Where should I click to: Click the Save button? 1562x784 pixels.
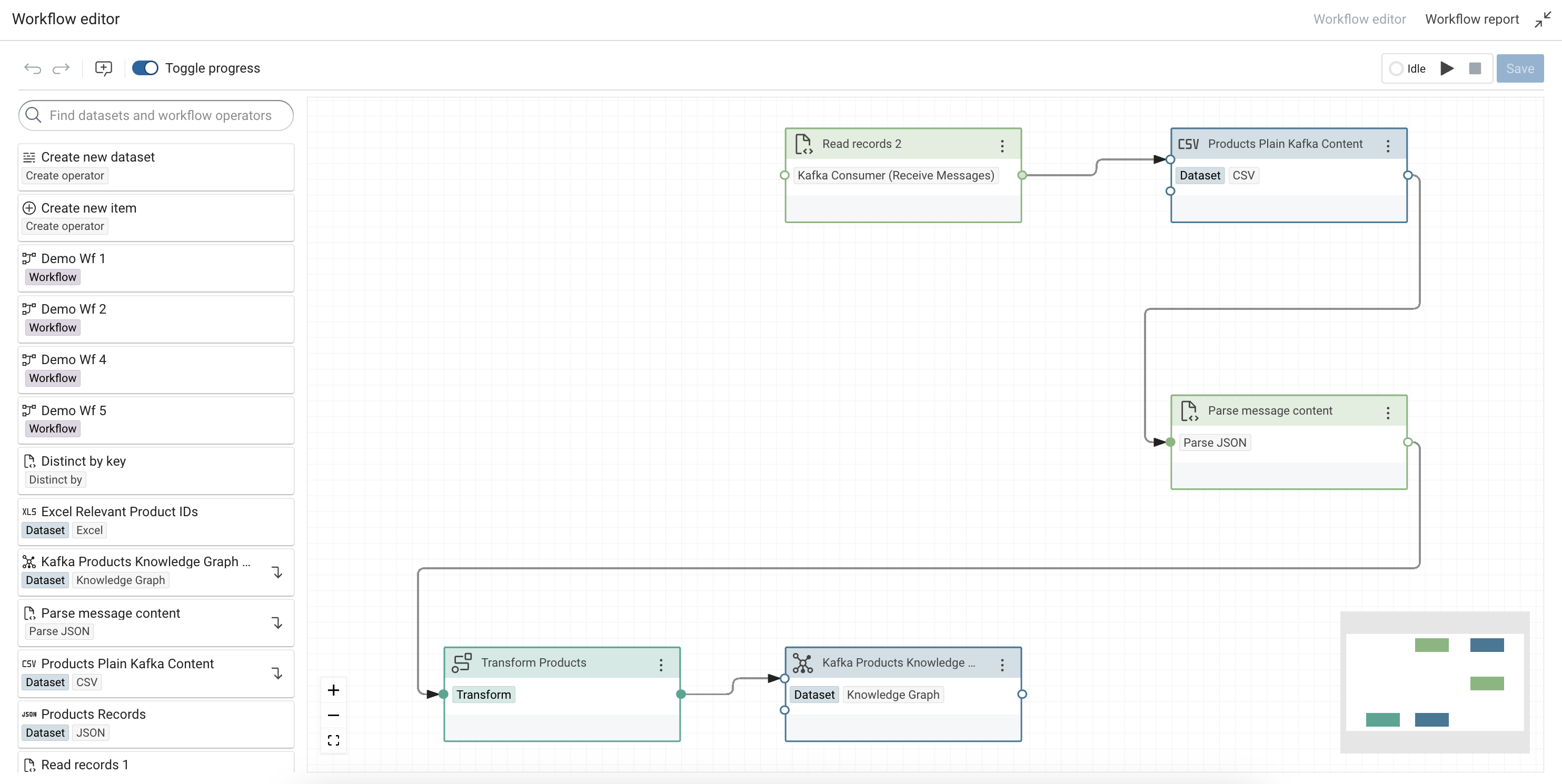point(1519,68)
